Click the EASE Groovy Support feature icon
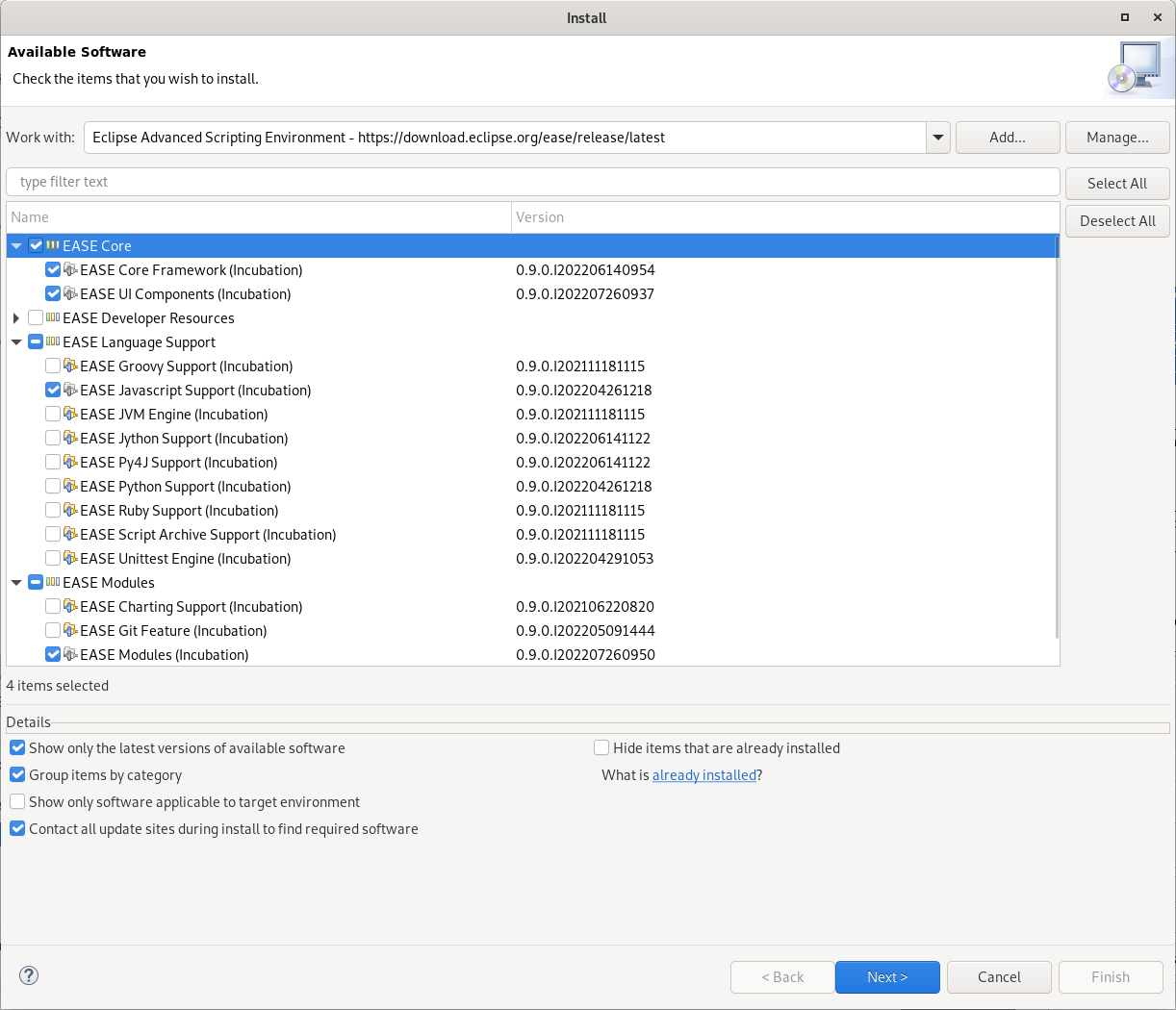The image size is (1176, 1010). tap(70, 366)
